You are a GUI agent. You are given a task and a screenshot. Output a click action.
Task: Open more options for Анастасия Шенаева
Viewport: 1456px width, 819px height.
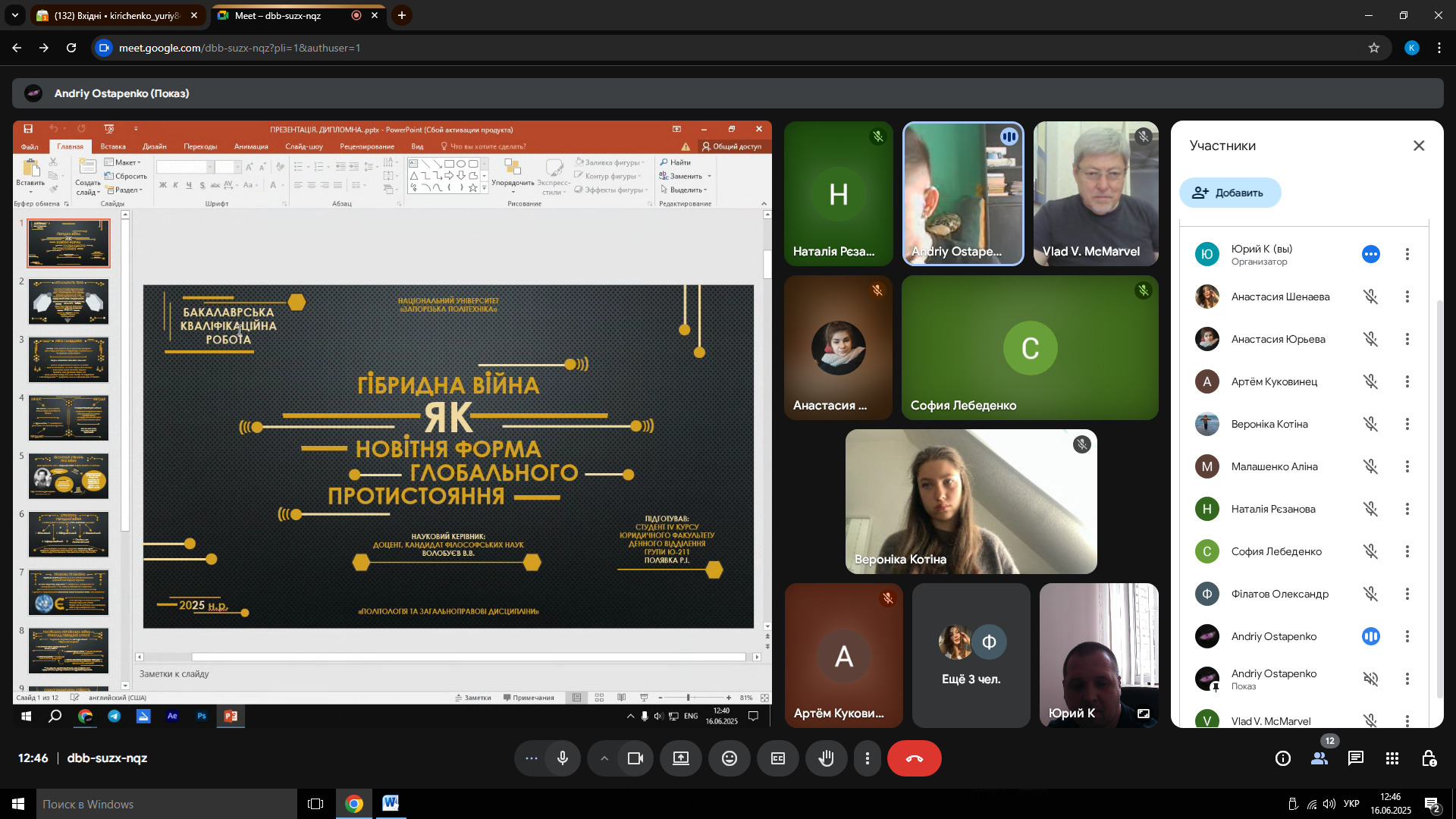point(1407,297)
